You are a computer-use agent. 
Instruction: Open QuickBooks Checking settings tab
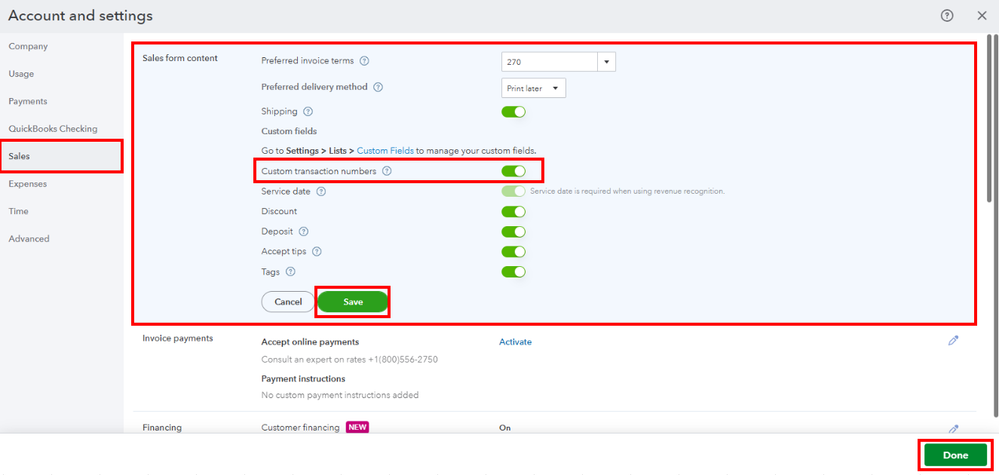coord(53,129)
